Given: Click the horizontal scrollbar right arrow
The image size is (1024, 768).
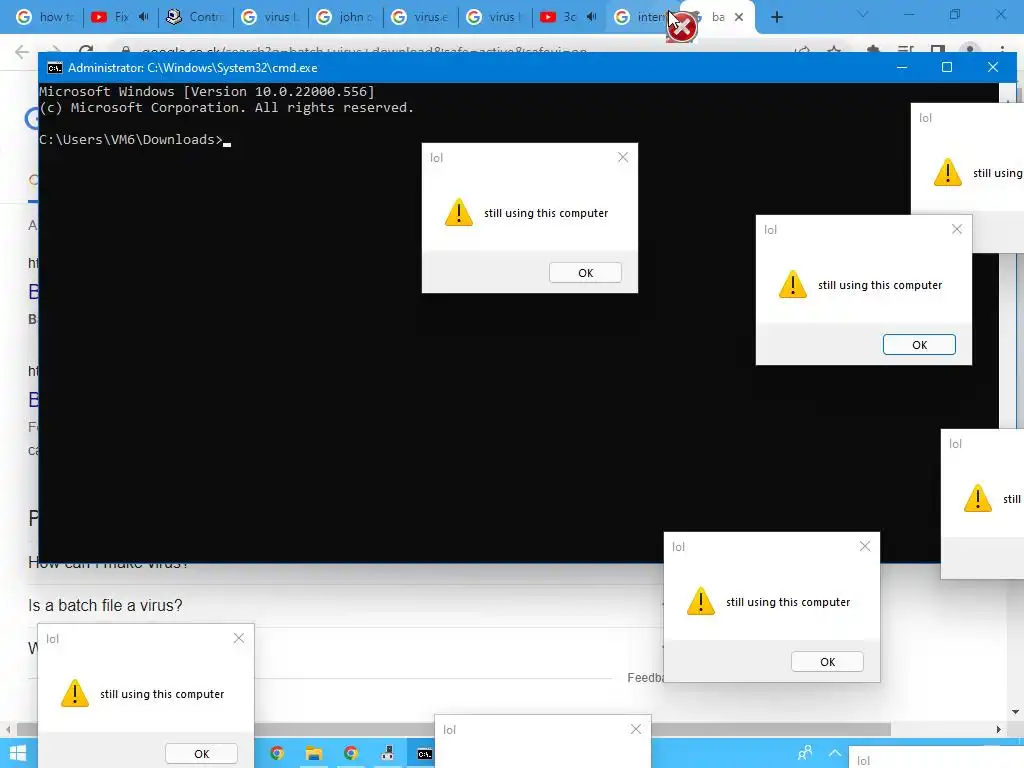Looking at the screenshot, I should tap(999, 729).
